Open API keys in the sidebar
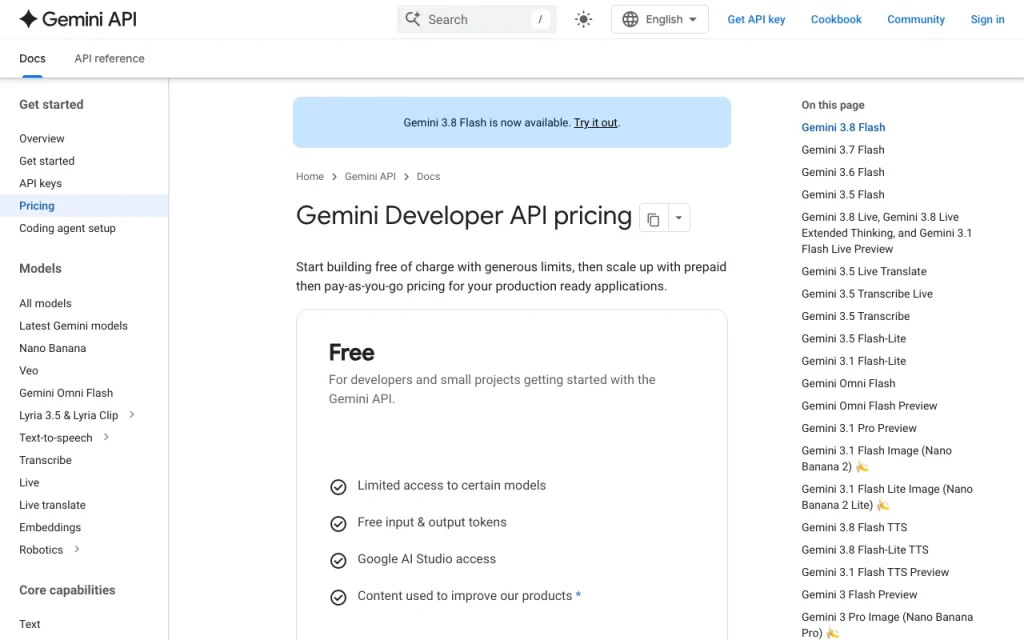 tap(40, 183)
